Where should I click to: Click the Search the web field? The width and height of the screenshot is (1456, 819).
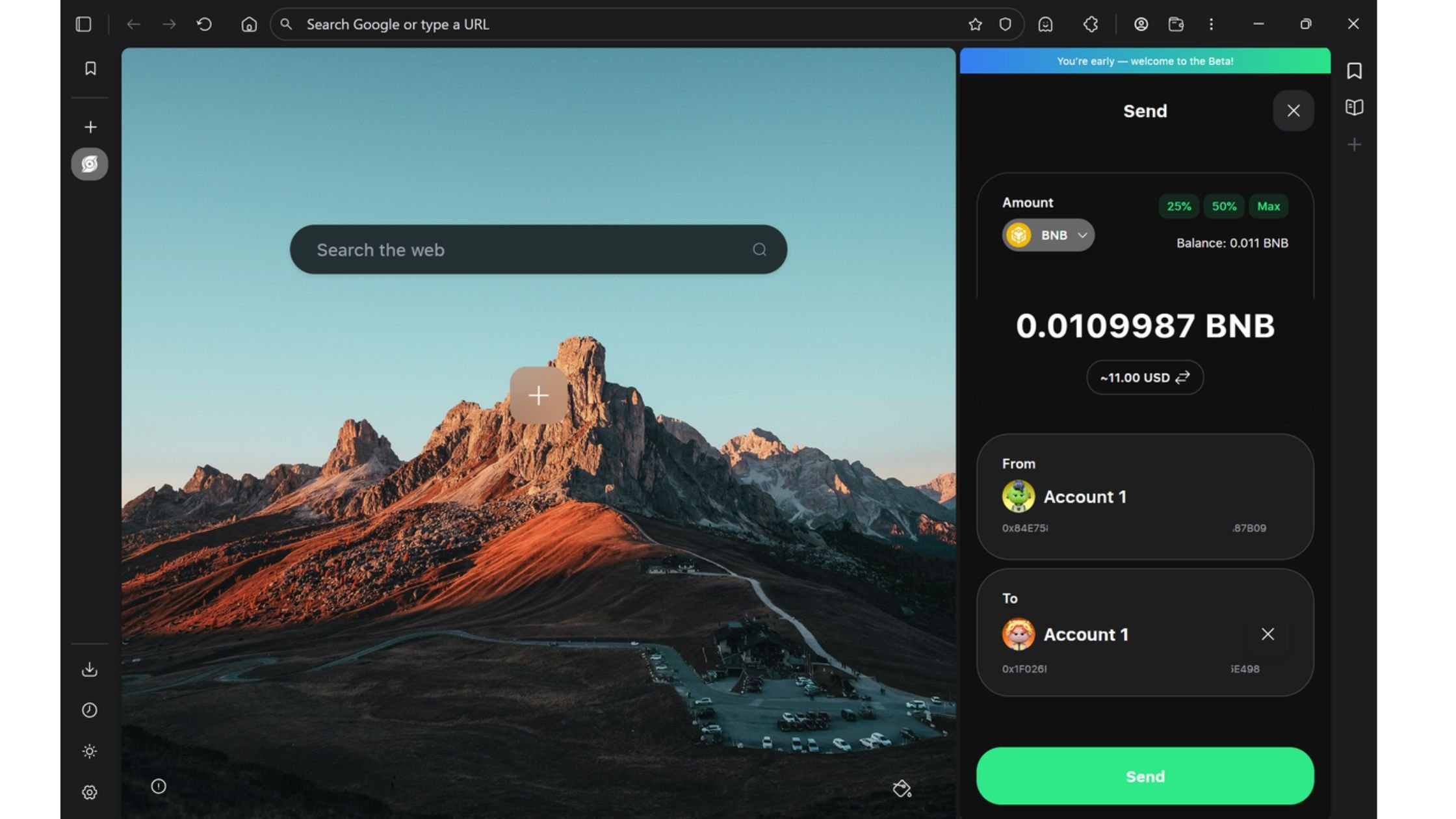tap(526, 250)
